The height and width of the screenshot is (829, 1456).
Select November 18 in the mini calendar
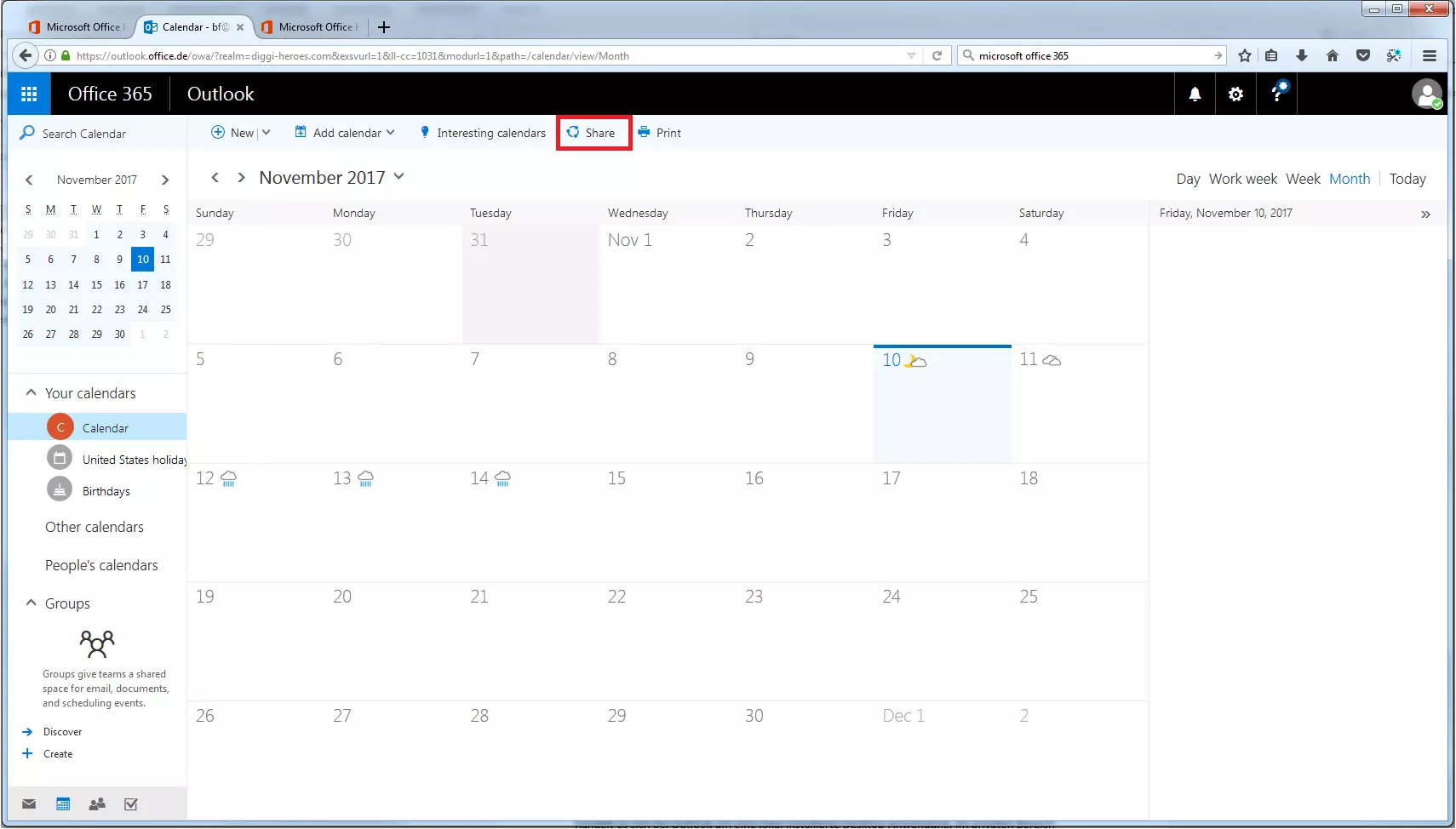point(165,284)
